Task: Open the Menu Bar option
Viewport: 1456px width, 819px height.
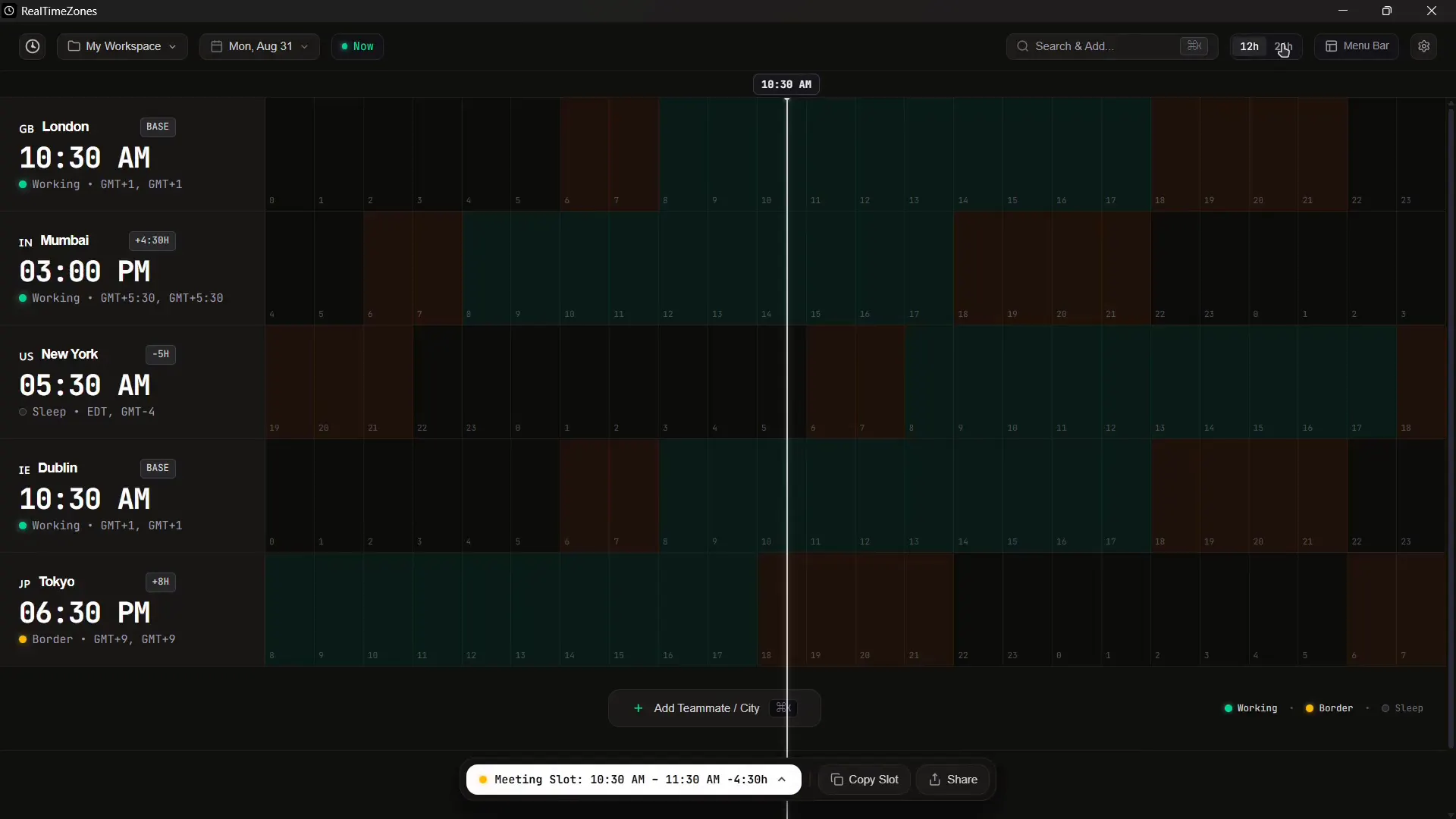Action: click(1357, 46)
